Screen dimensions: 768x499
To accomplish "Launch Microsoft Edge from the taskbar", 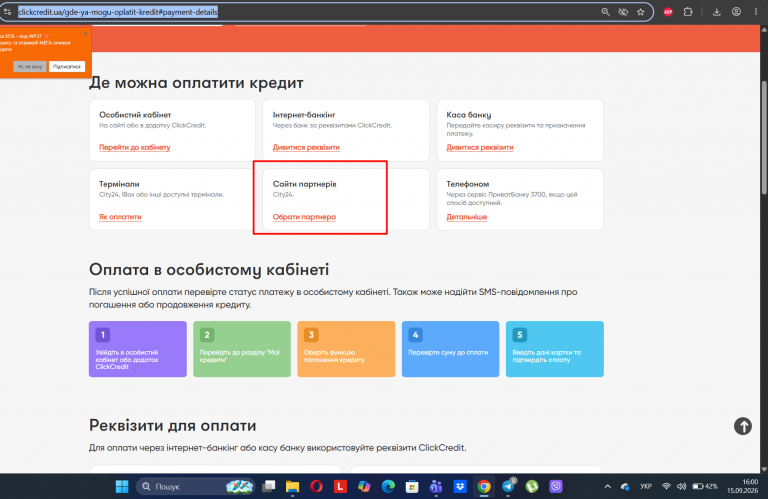I will point(388,486).
